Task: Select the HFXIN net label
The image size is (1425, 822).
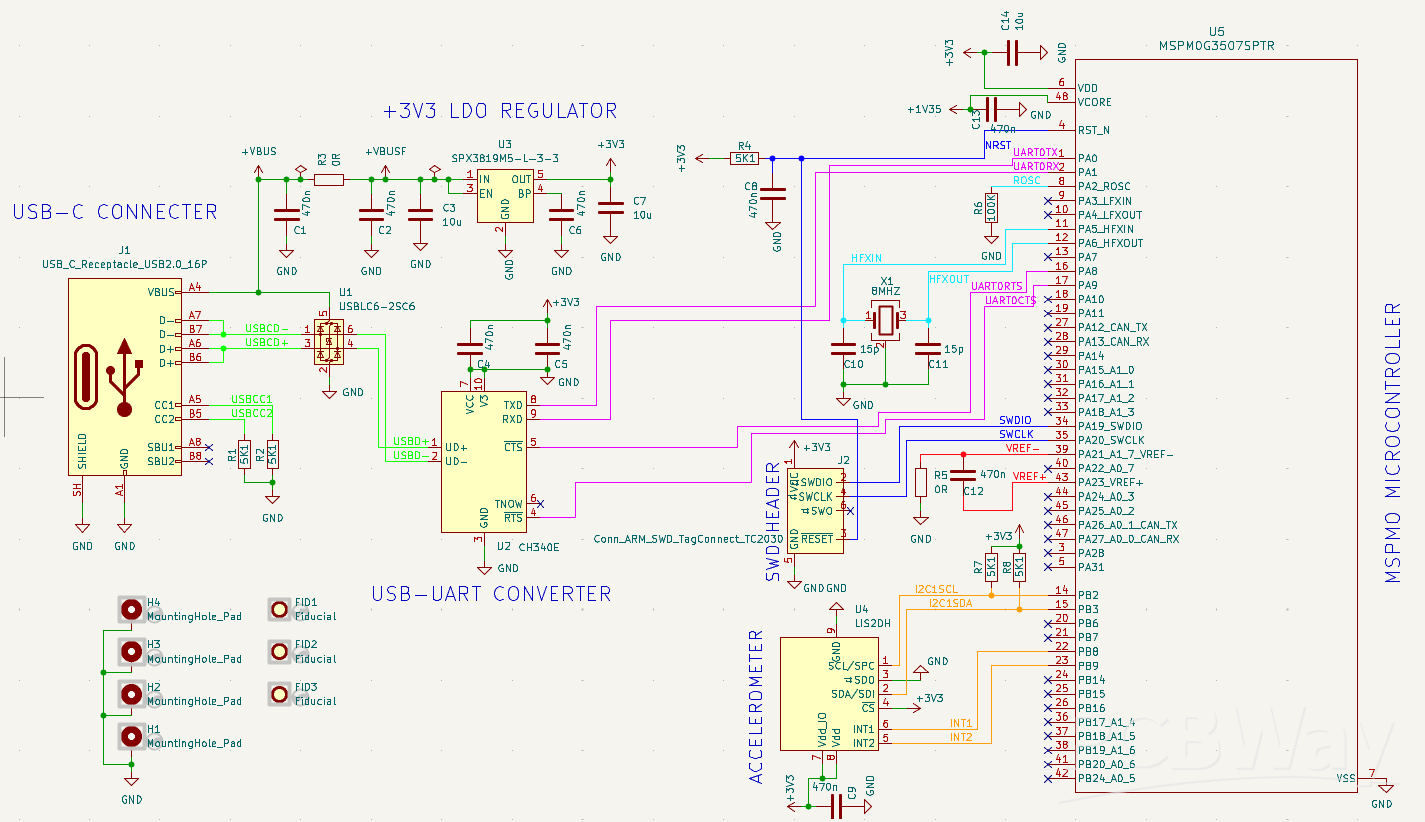Action: pyautogui.click(x=866, y=258)
